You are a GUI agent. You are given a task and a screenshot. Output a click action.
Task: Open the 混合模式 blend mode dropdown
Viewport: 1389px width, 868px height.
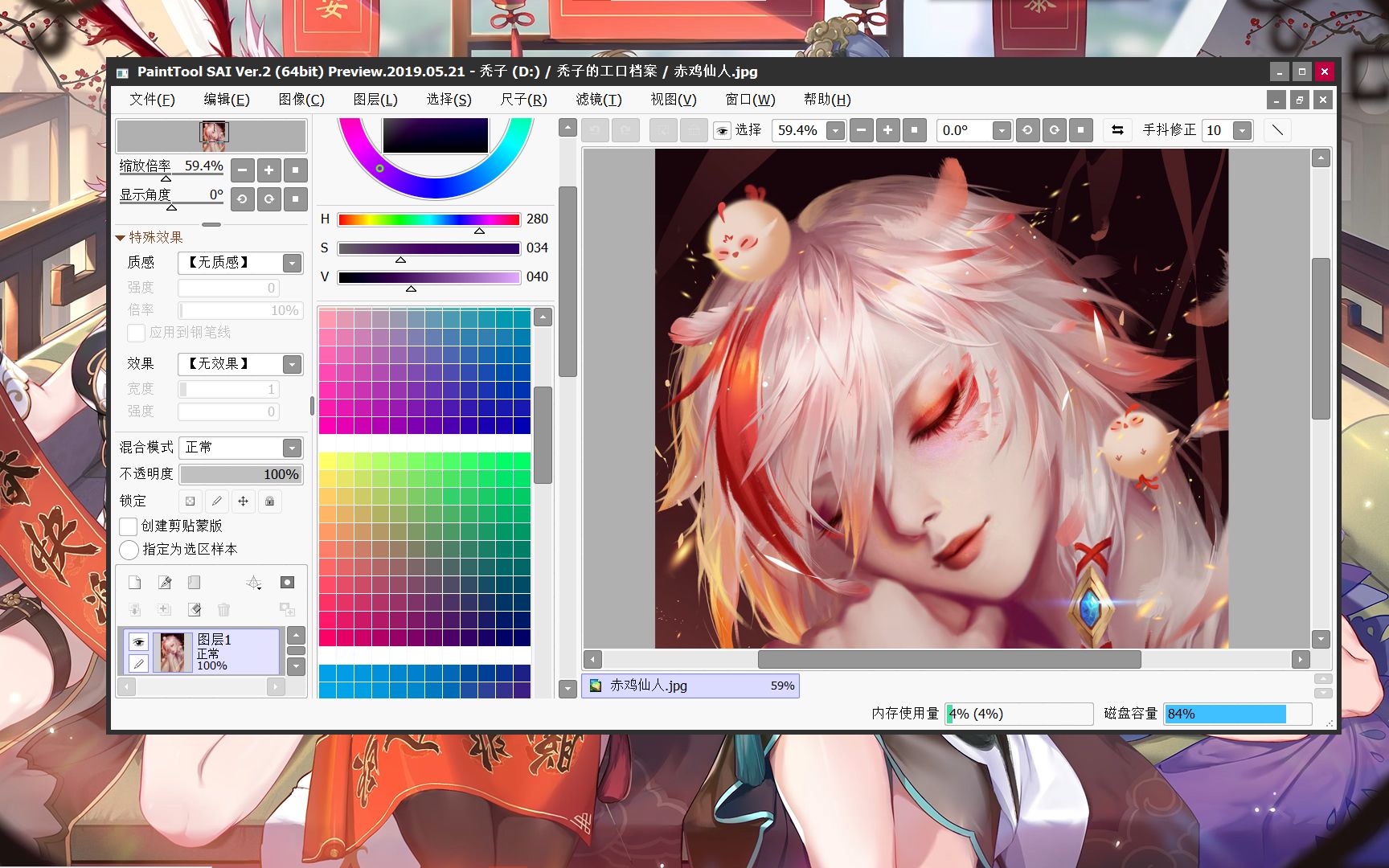292,448
